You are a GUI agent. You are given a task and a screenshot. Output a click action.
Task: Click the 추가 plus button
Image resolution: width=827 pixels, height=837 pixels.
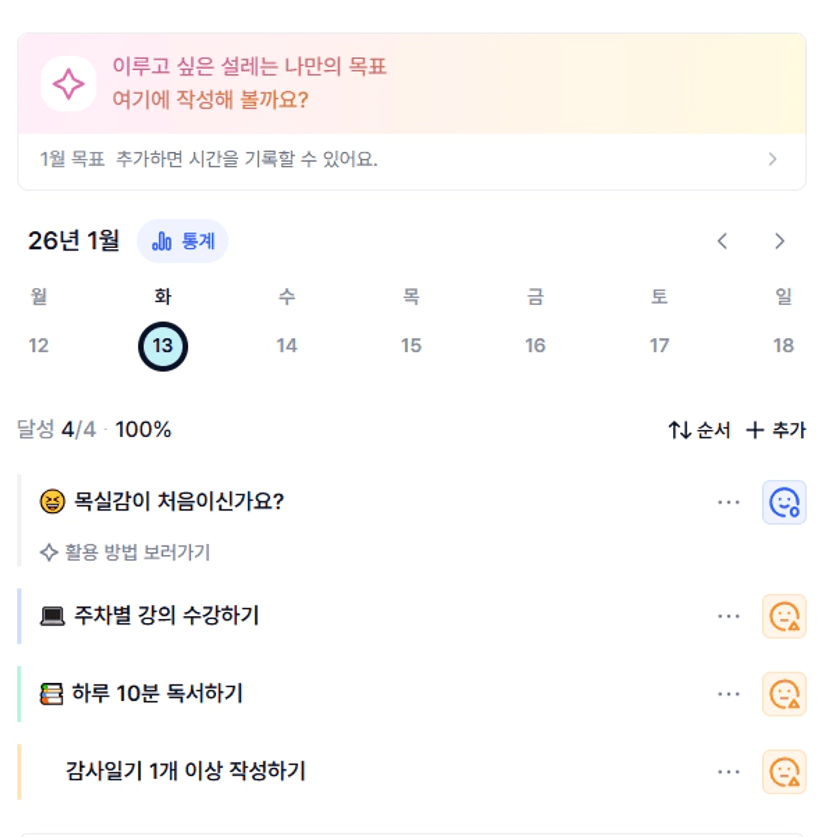[x=776, y=431]
